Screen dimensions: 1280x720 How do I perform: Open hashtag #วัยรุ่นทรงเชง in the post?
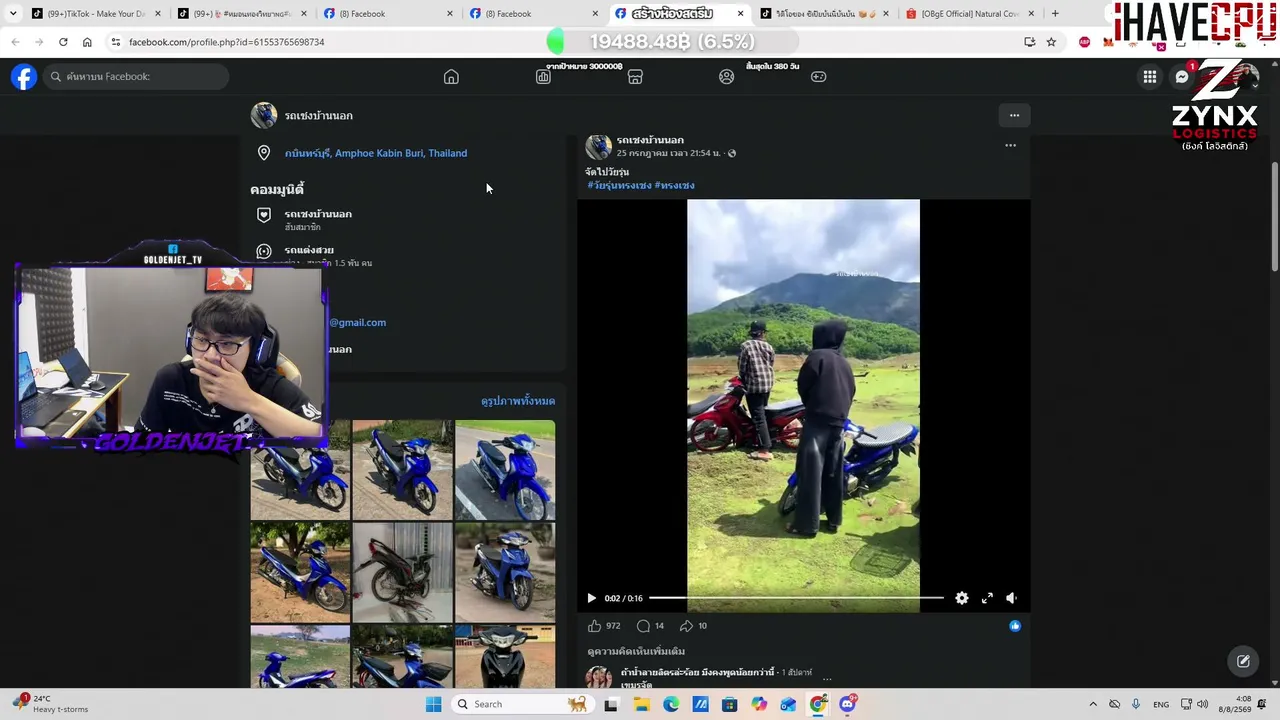pos(619,185)
